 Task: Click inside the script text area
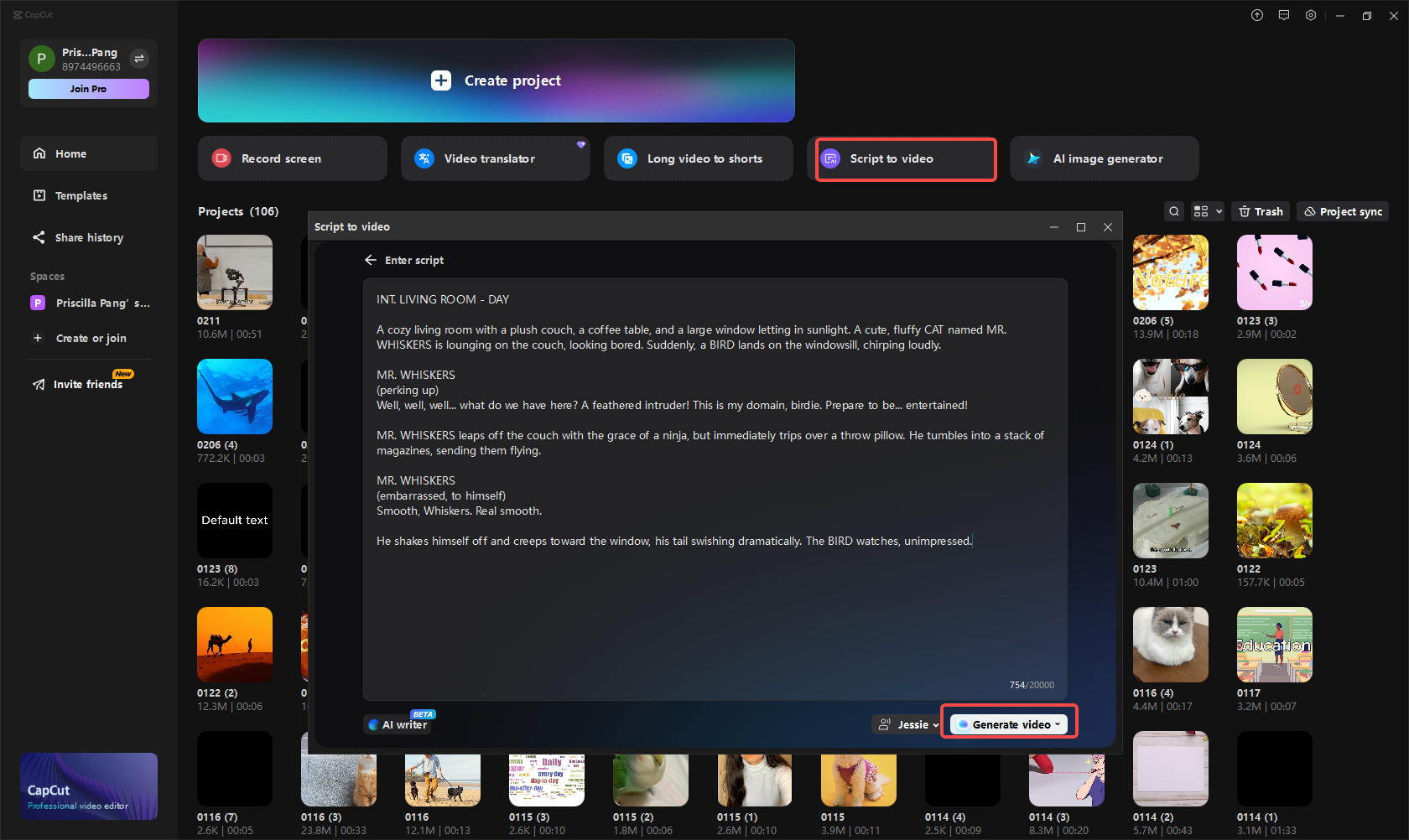[715, 490]
